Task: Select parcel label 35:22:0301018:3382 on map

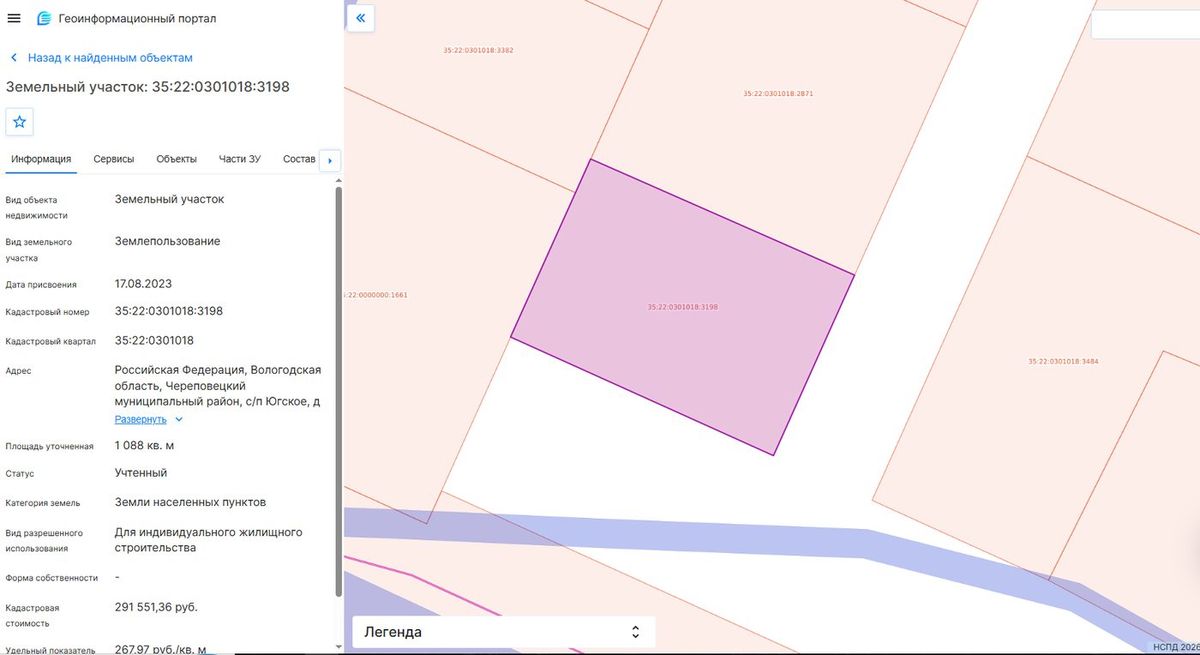Action: tap(478, 50)
